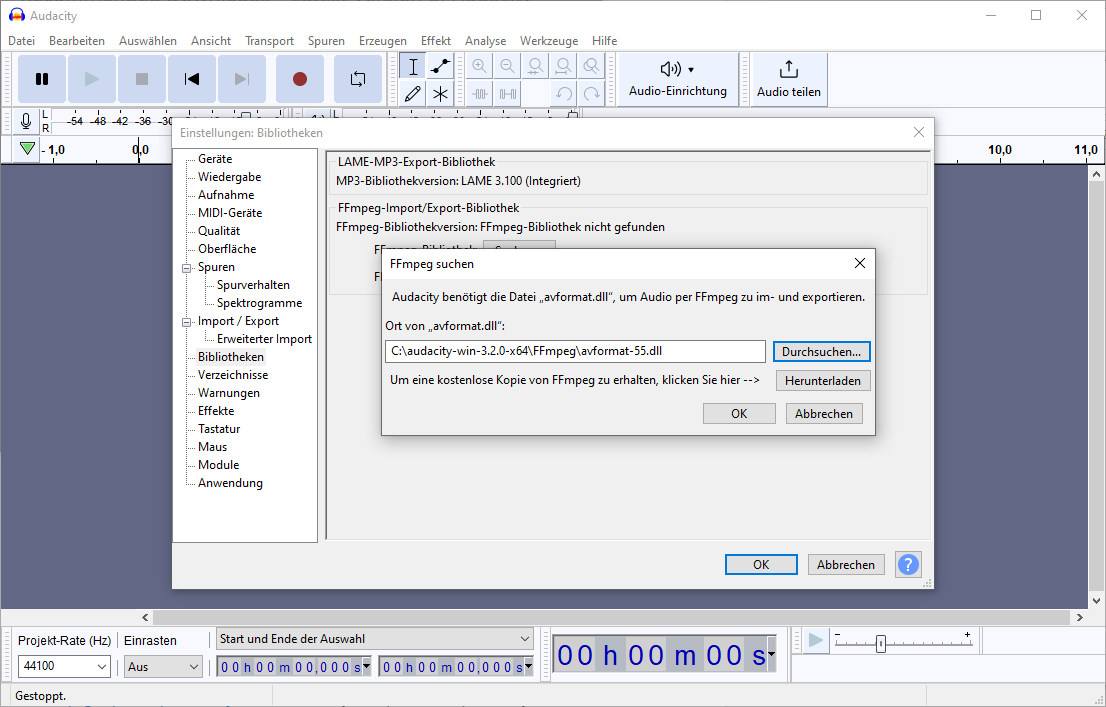The height and width of the screenshot is (707, 1106).
Task: Select the Zeichenwerkzeug pencil tool
Action: (x=413, y=93)
